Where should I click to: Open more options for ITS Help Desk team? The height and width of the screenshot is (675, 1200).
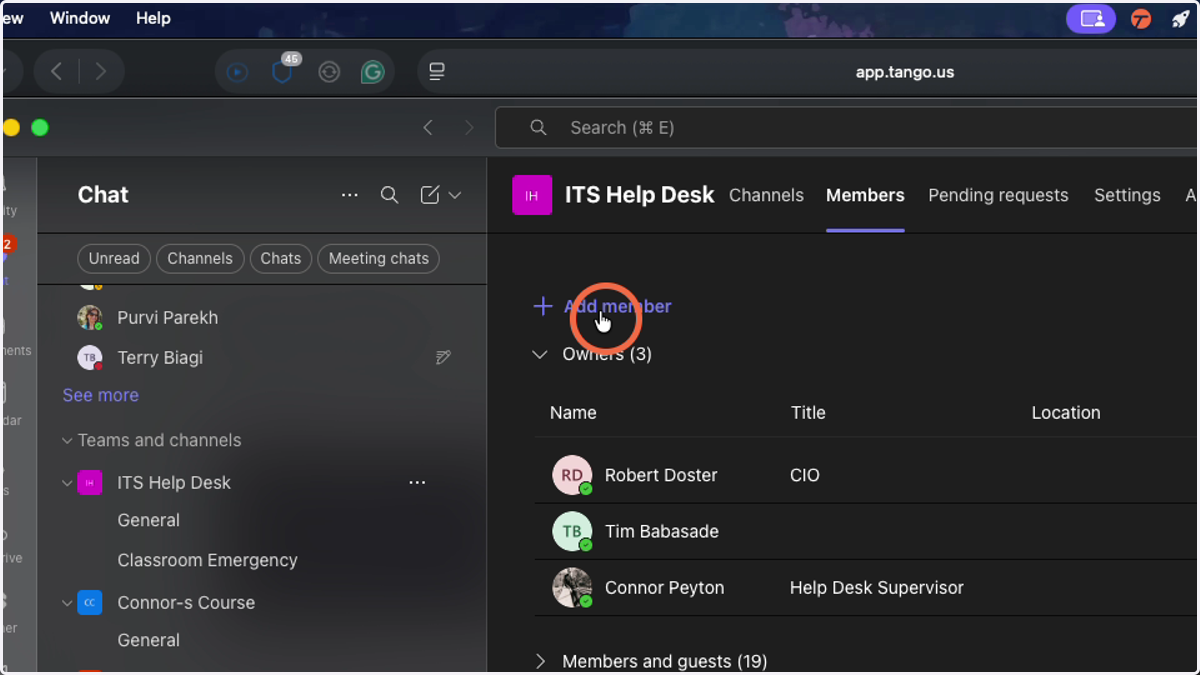click(x=417, y=483)
